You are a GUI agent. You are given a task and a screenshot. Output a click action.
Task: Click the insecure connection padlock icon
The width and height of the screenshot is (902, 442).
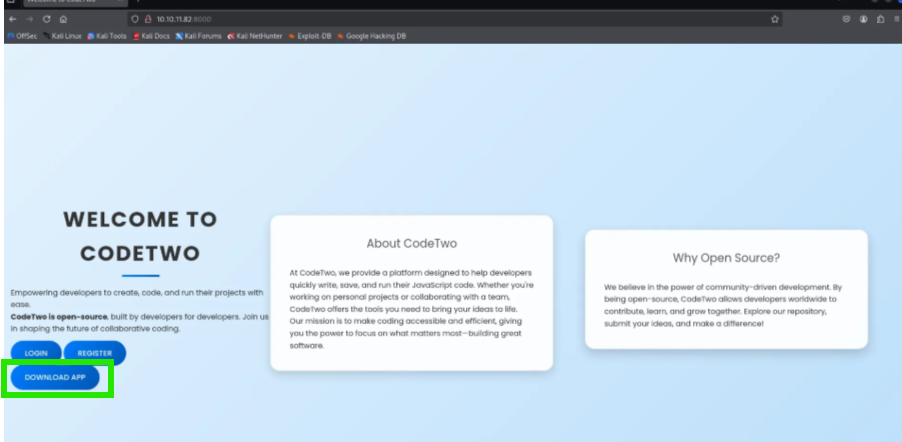(x=147, y=19)
